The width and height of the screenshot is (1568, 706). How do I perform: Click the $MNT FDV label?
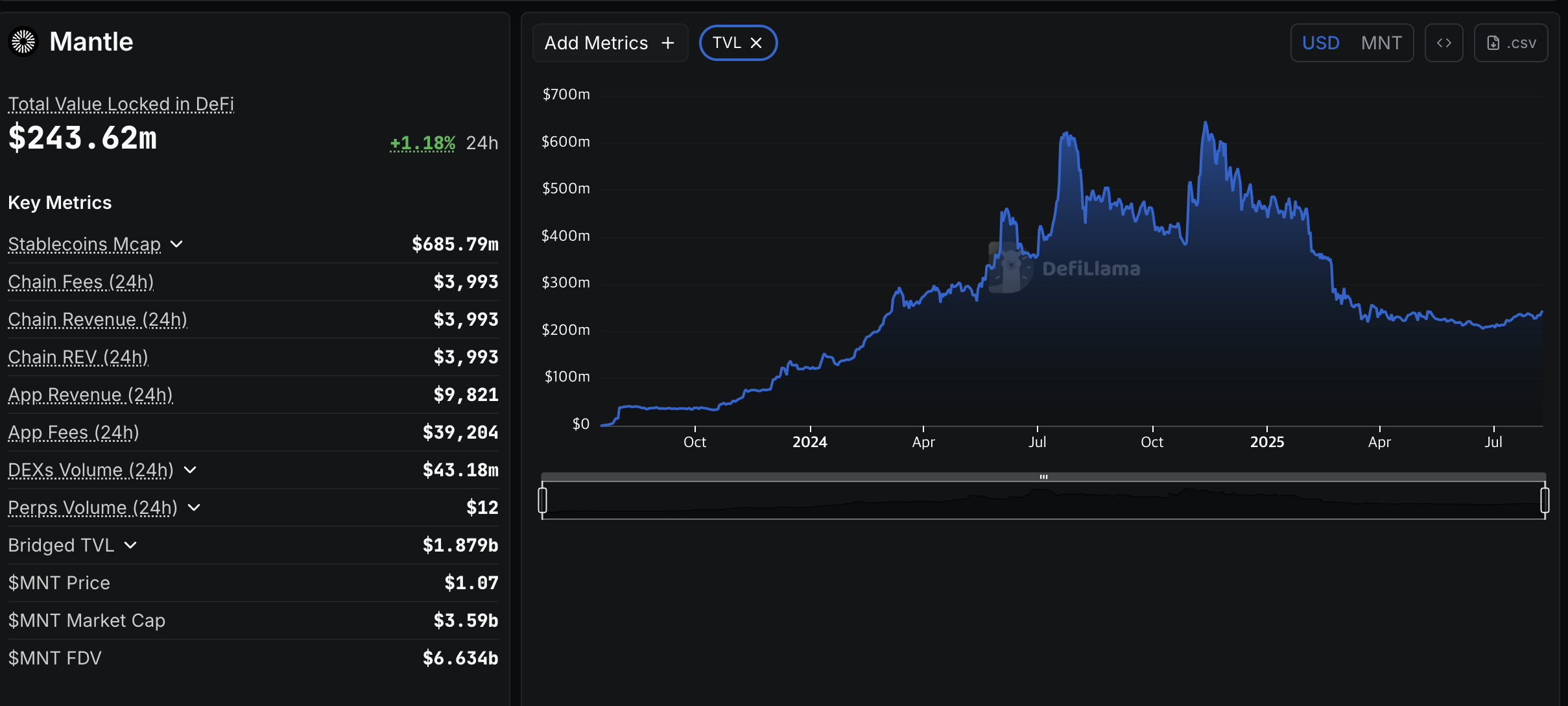(55, 658)
